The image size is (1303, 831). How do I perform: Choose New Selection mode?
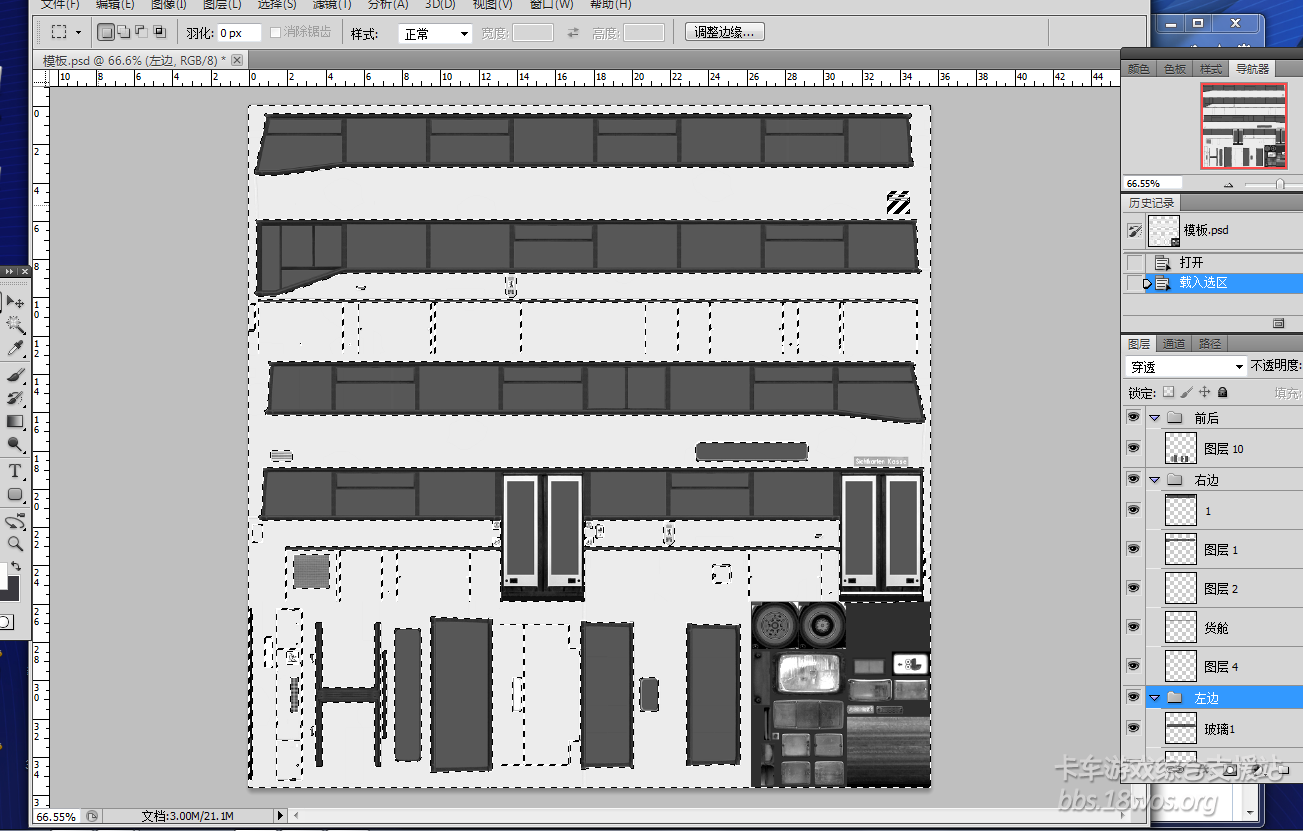[x=106, y=33]
